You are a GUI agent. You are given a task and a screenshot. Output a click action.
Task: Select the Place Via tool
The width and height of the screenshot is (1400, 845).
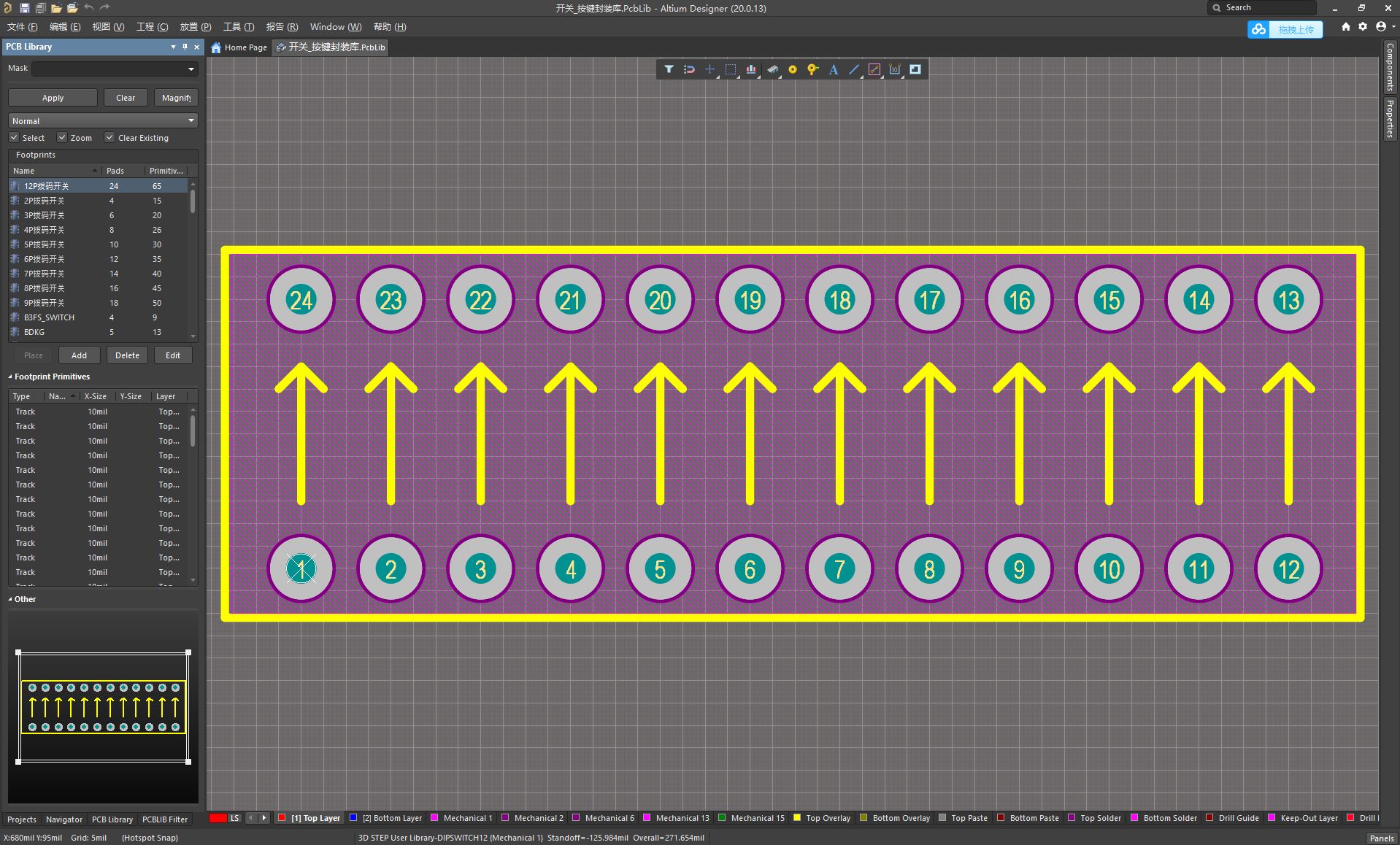pyautogui.click(x=812, y=69)
